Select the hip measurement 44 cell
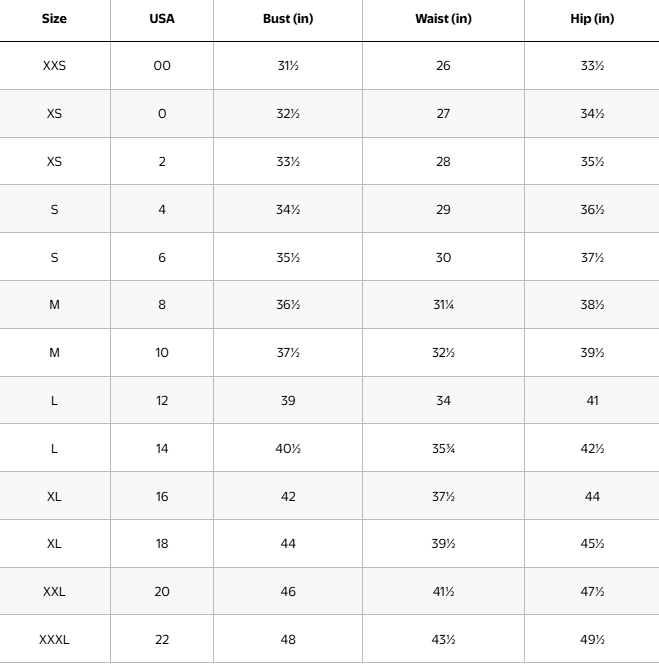This screenshot has height=668, width=659. [x=592, y=497]
